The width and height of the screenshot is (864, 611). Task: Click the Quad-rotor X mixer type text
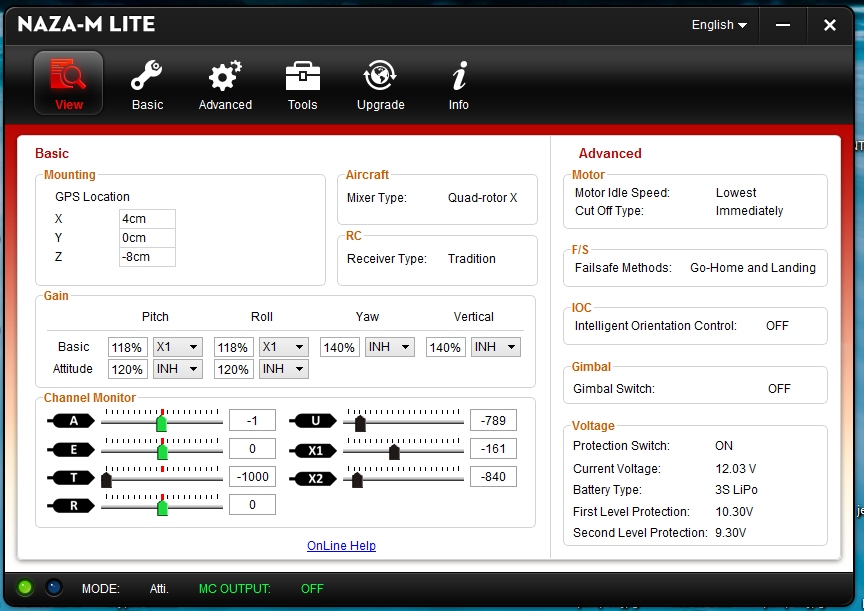pos(483,198)
